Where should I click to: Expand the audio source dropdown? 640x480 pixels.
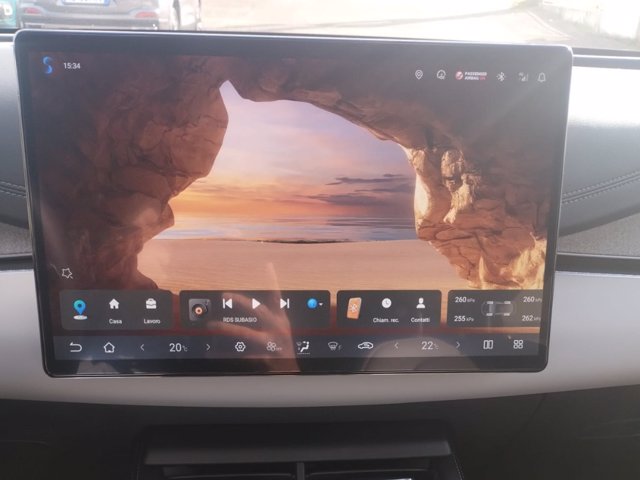coord(314,303)
